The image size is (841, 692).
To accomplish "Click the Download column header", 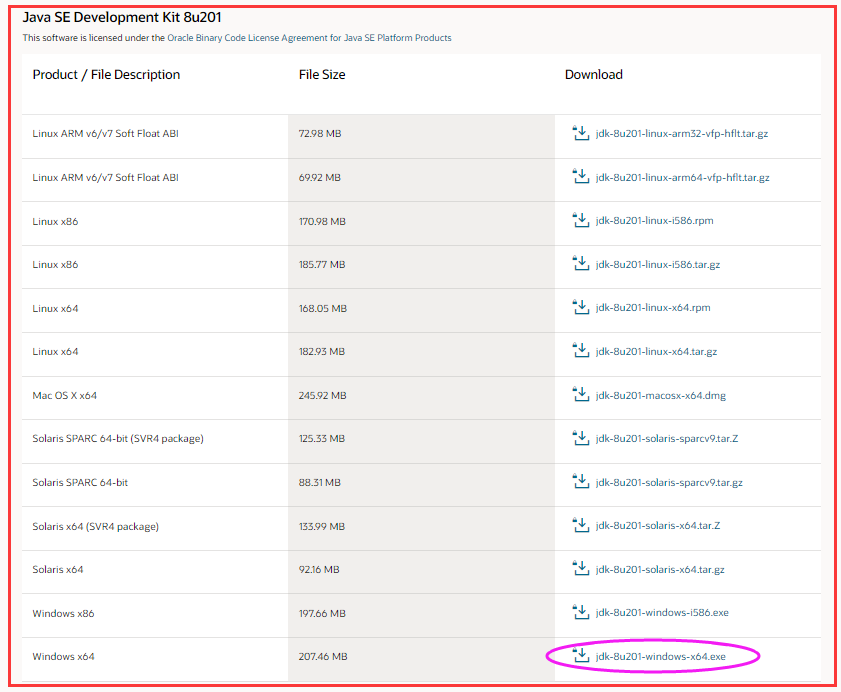I will pyautogui.click(x=594, y=75).
